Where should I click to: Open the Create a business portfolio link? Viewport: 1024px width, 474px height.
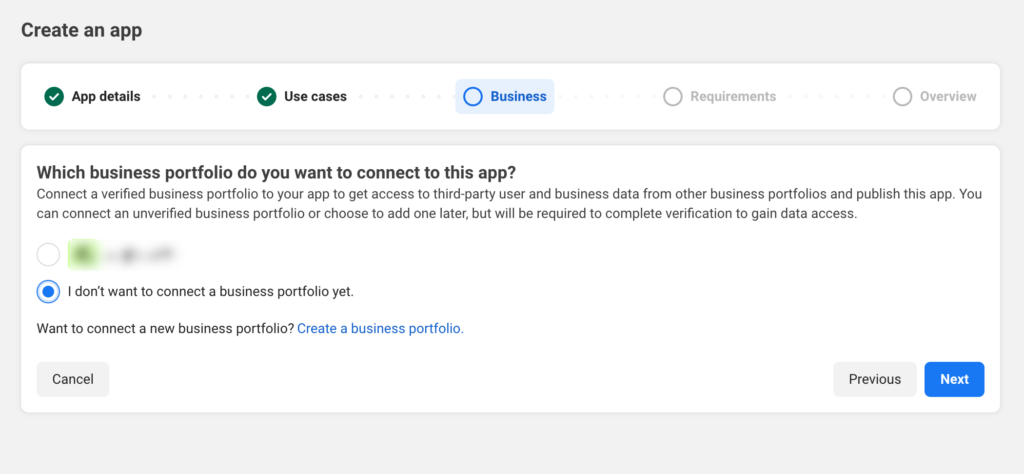380,328
